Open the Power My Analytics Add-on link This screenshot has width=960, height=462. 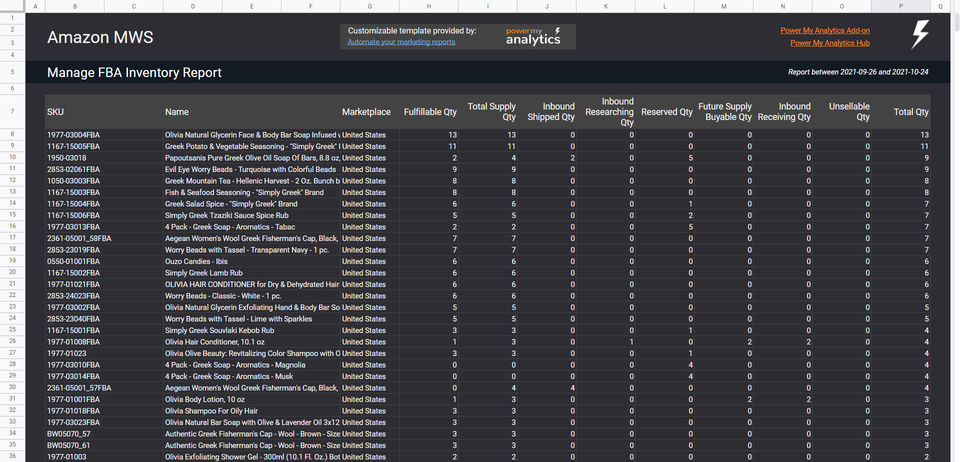click(824, 31)
